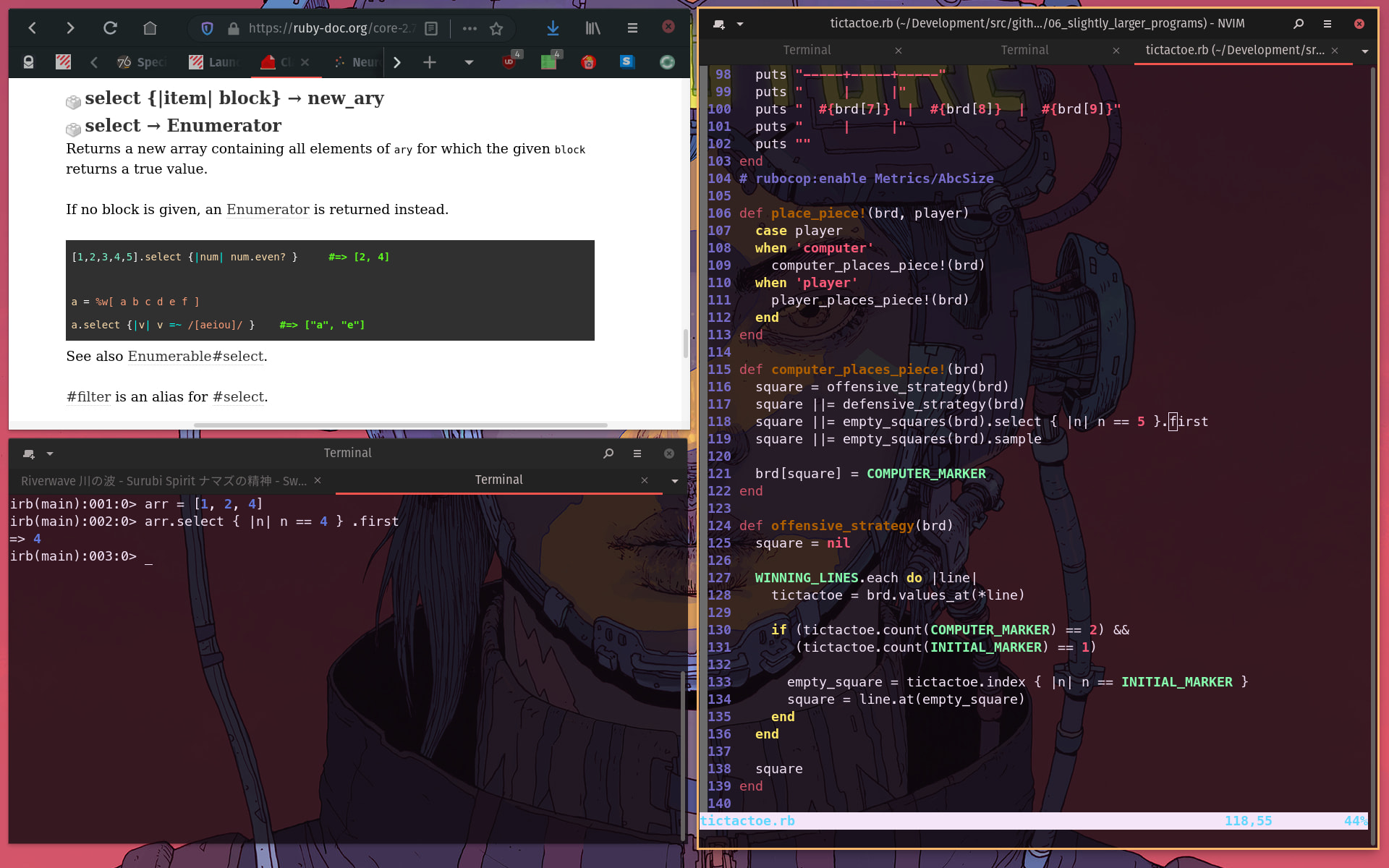The width and height of the screenshot is (1389, 868).
Task: Open the new-terminal icon in the bottom Terminal window
Action: pyautogui.click(x=29, y=454)
